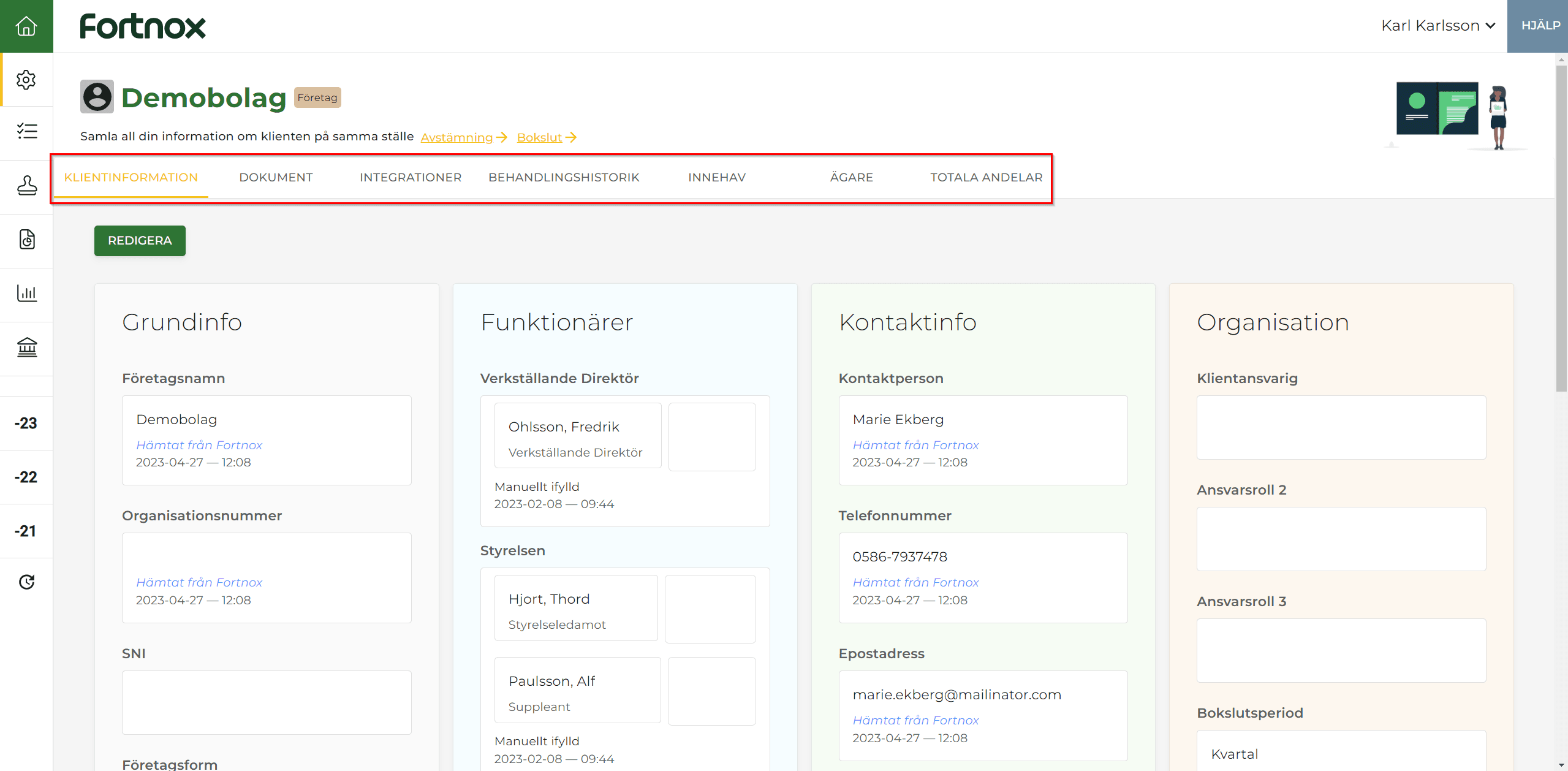Select the Paulsson, Alf Suppleant card

[578, 690]
